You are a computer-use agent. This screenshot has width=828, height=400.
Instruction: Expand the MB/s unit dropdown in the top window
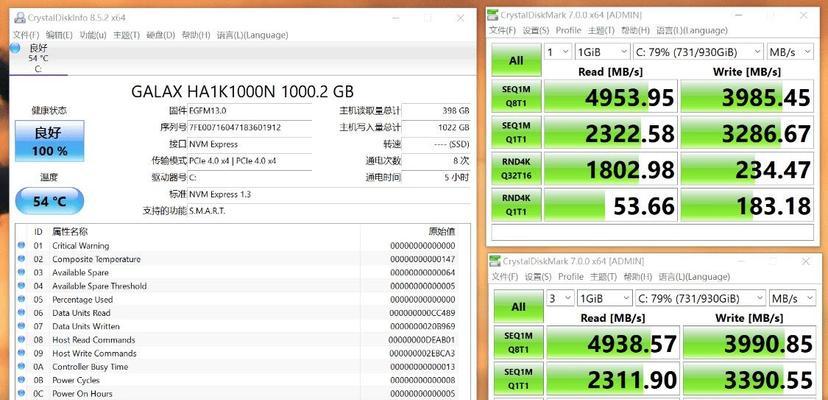pyautogui.click(x=790, y=51)
